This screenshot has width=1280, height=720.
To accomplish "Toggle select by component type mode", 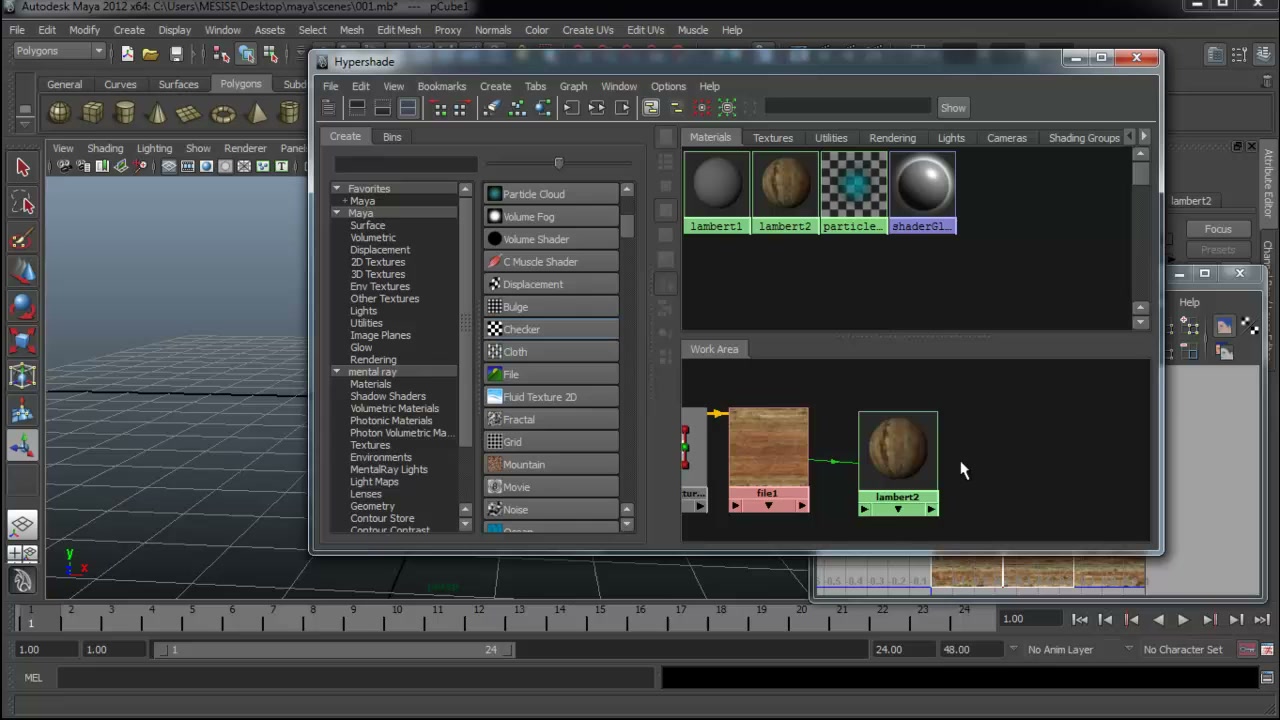I will pos(270,53).
